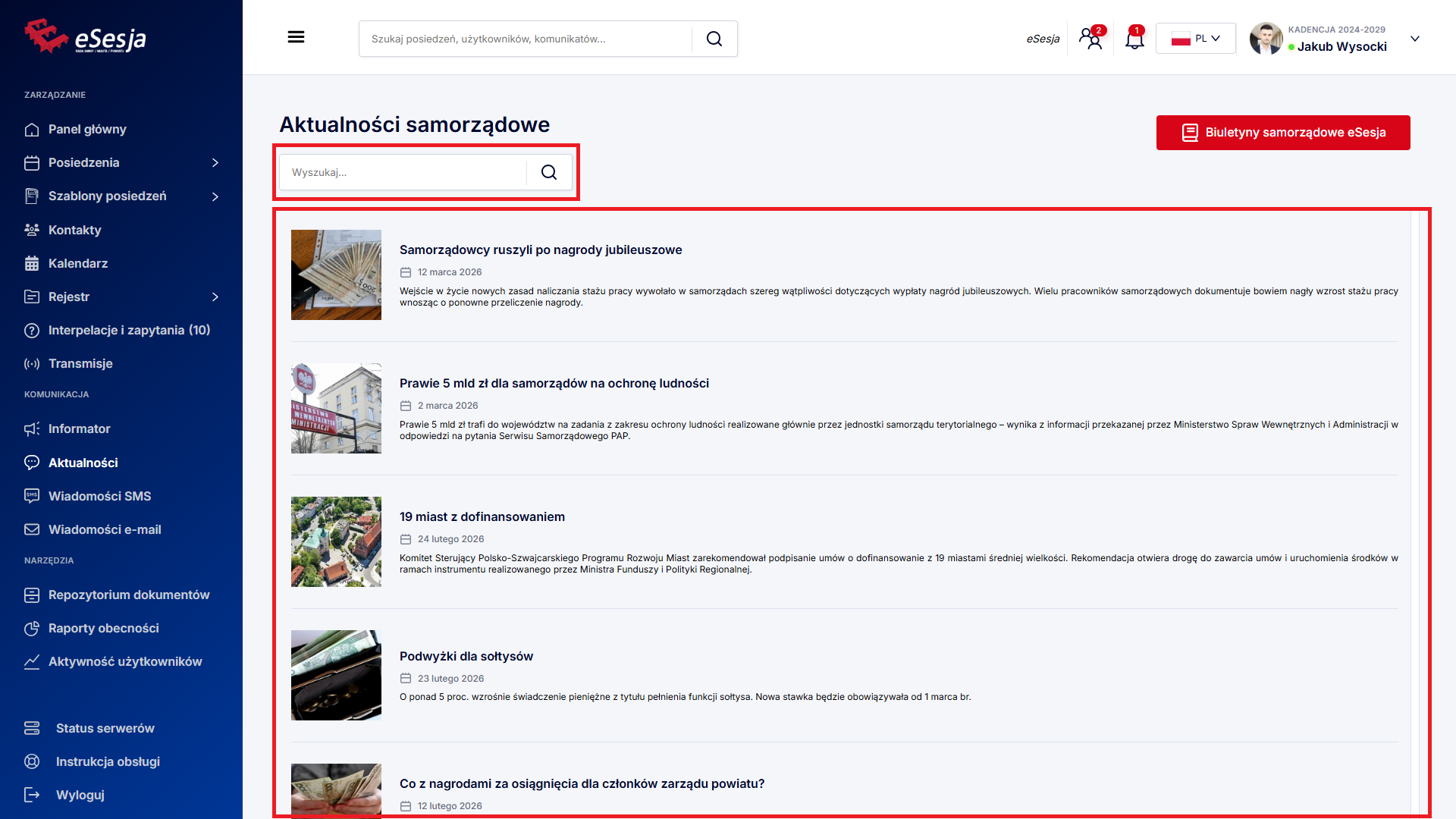Open article Podwyżki dla sołtysów

(466, 656)
